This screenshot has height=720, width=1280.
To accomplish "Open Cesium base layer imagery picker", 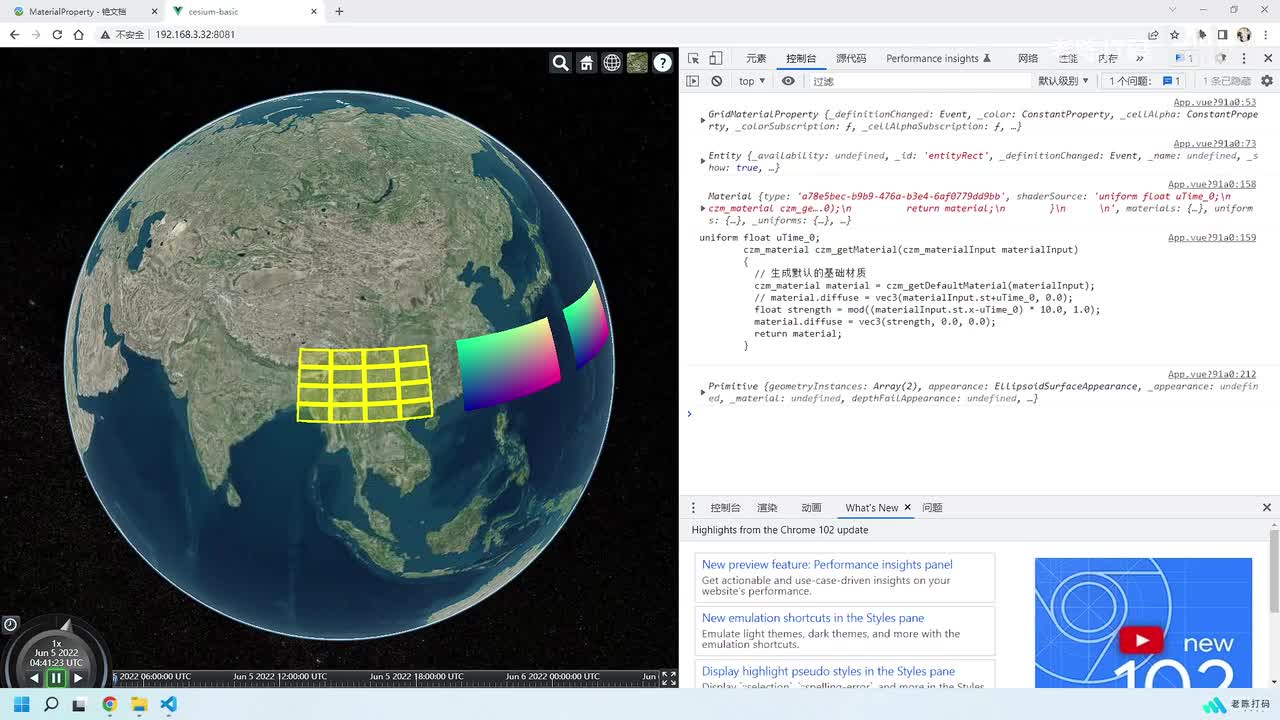I will tap(637, 63).
